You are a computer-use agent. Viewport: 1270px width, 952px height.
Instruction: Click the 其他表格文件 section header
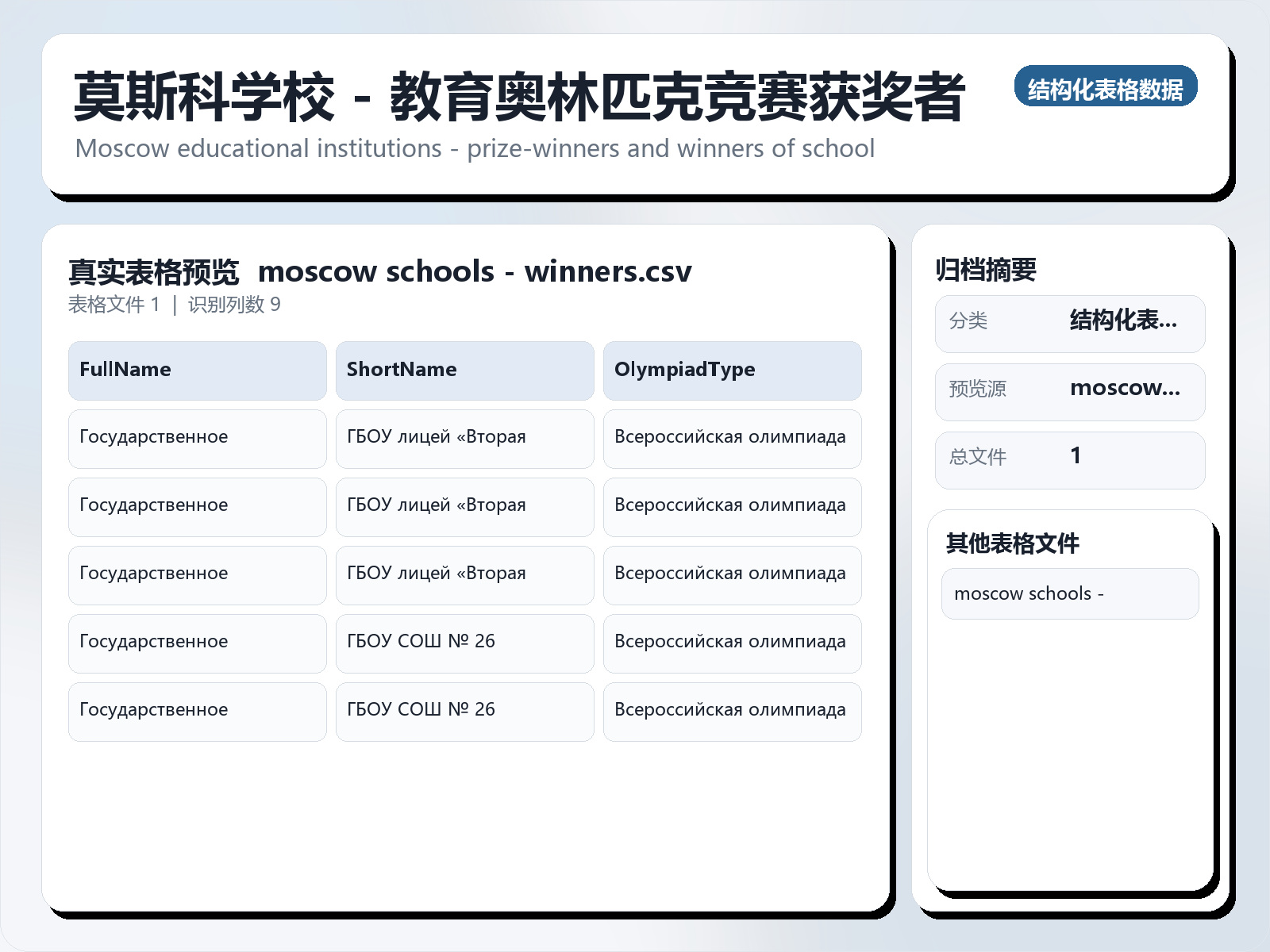1014,545
